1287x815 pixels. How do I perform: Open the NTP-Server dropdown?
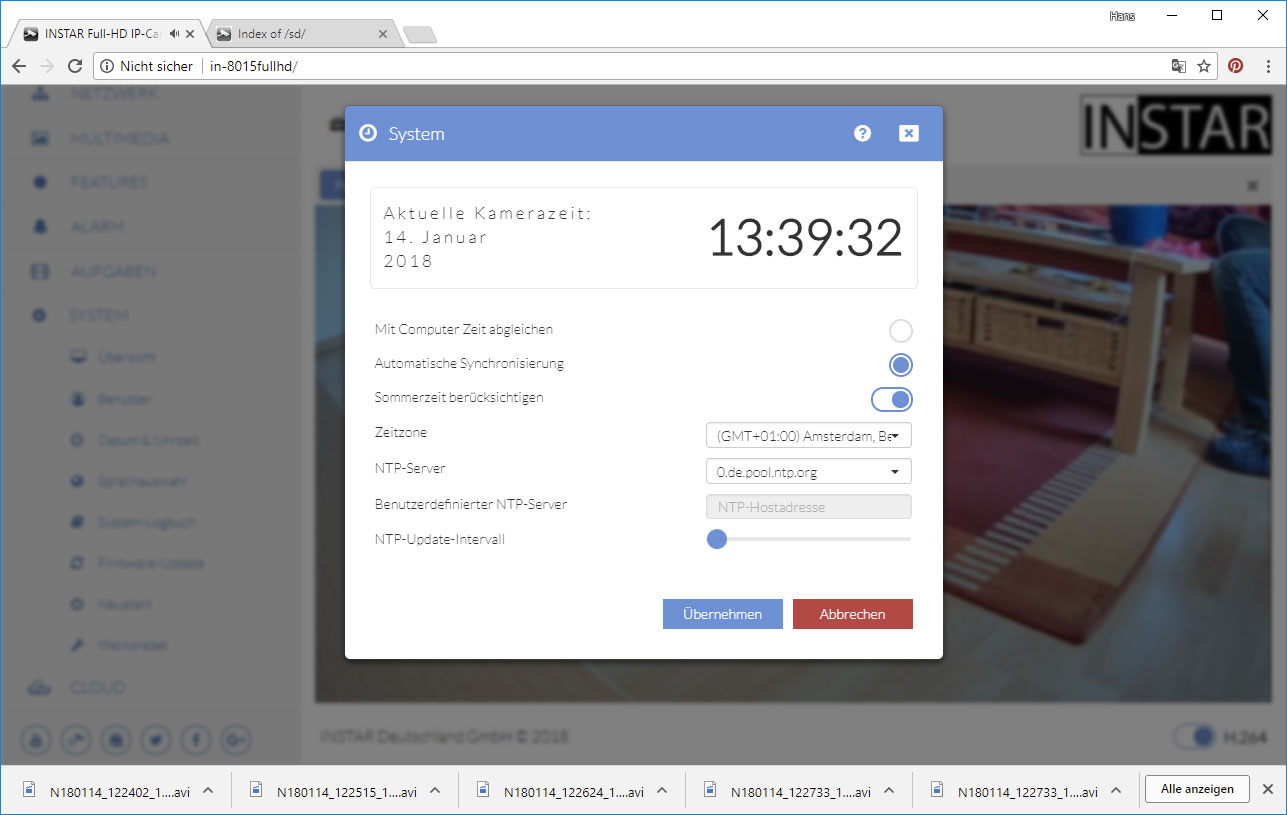coord(808,471)
